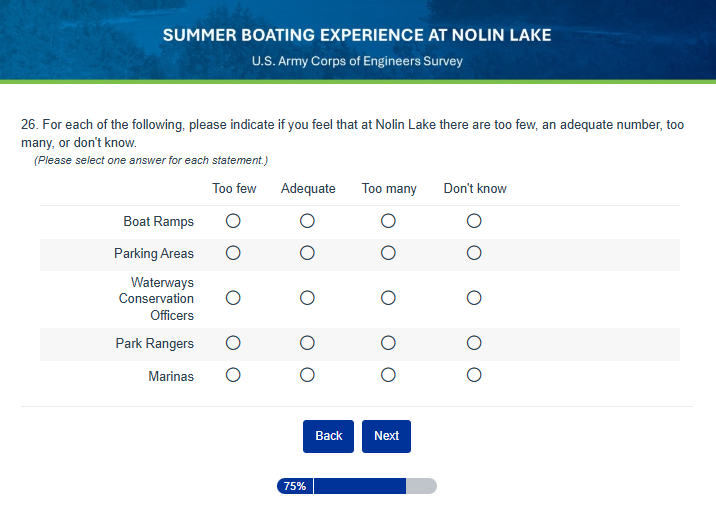Select 'Too few' for Park Rangers

click(233, 343)
